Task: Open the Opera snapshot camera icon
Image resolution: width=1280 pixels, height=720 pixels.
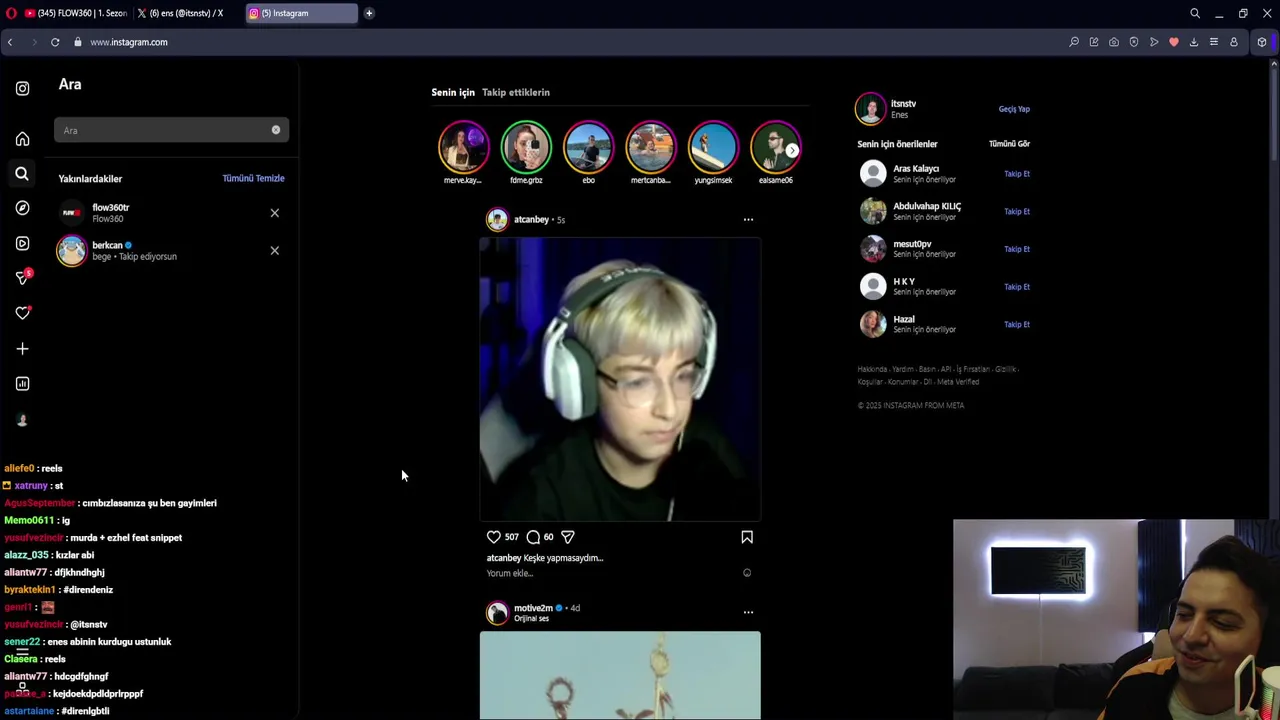Action: pos(1114,42)
